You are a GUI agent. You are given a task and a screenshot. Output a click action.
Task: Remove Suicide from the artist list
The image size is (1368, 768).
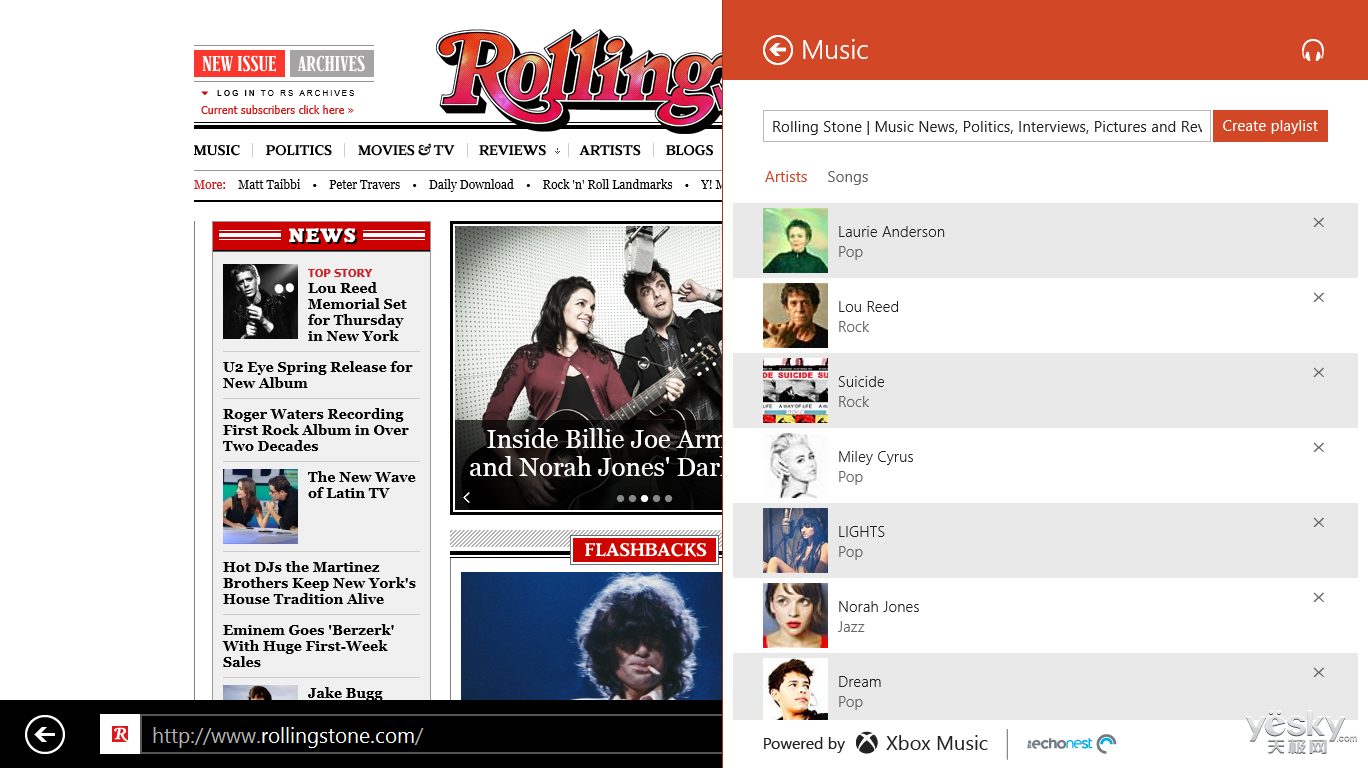pyautogui.click(x=1318, y=373)
